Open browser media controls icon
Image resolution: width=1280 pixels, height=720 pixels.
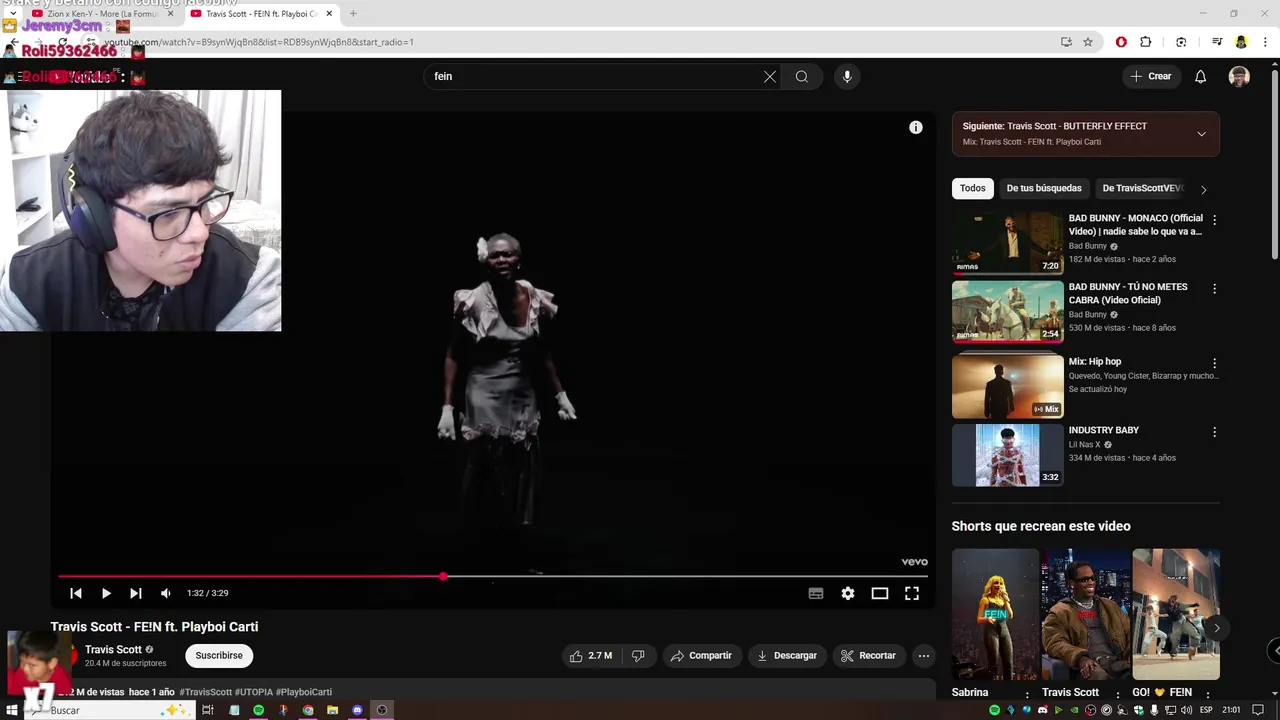coord(1217,42)
